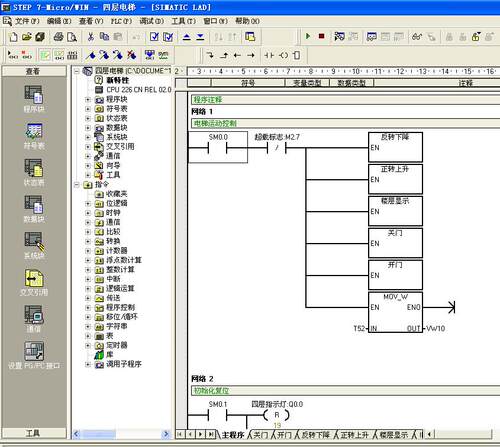Expand the 符号表 tree node
Viewport: 500px width, 447px height.
tap(88, 109)
